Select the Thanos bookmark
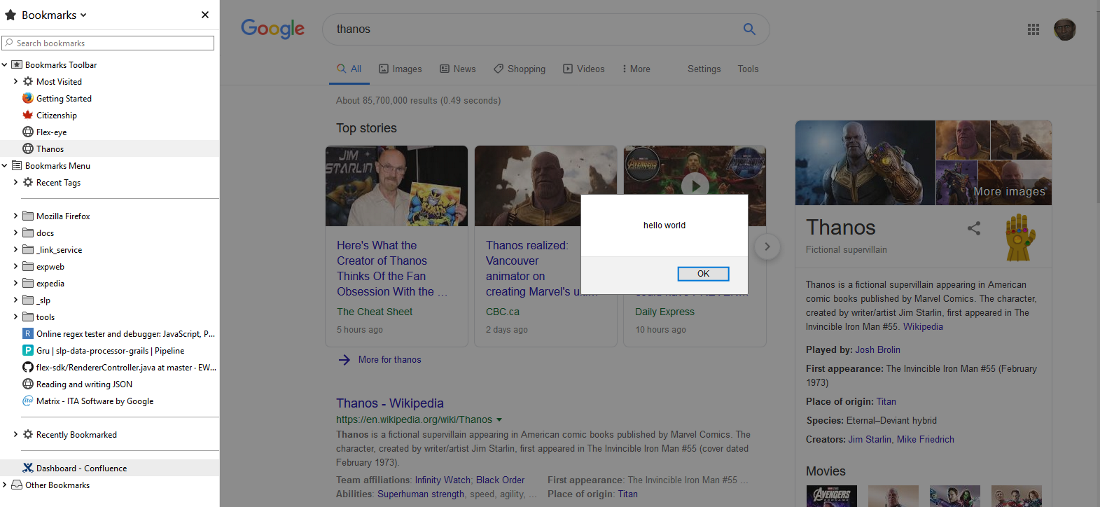The height and width of the screenshot is (507, 1100). (x=51, y=149)
